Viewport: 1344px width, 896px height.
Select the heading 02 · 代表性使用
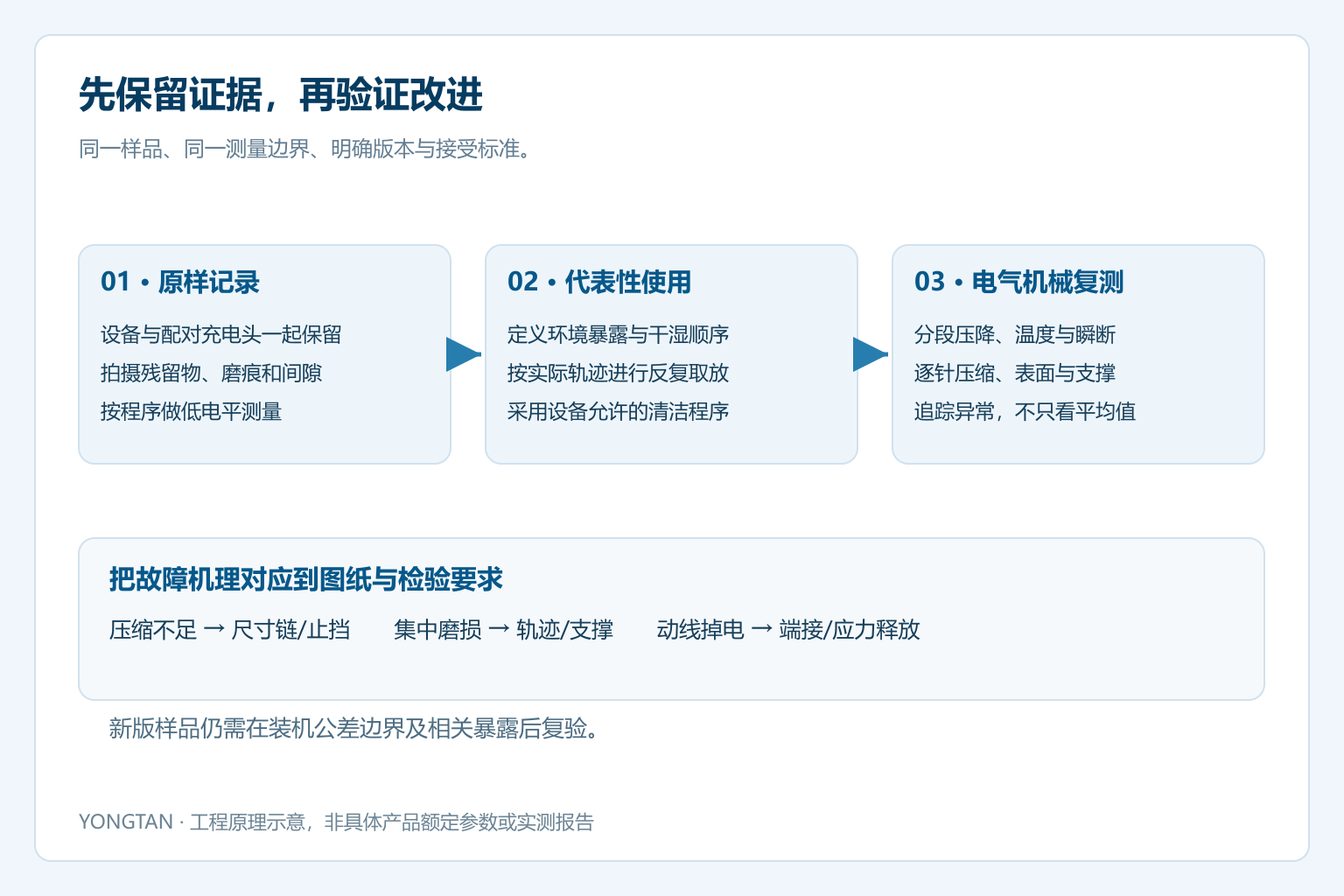tap(599, 282)
